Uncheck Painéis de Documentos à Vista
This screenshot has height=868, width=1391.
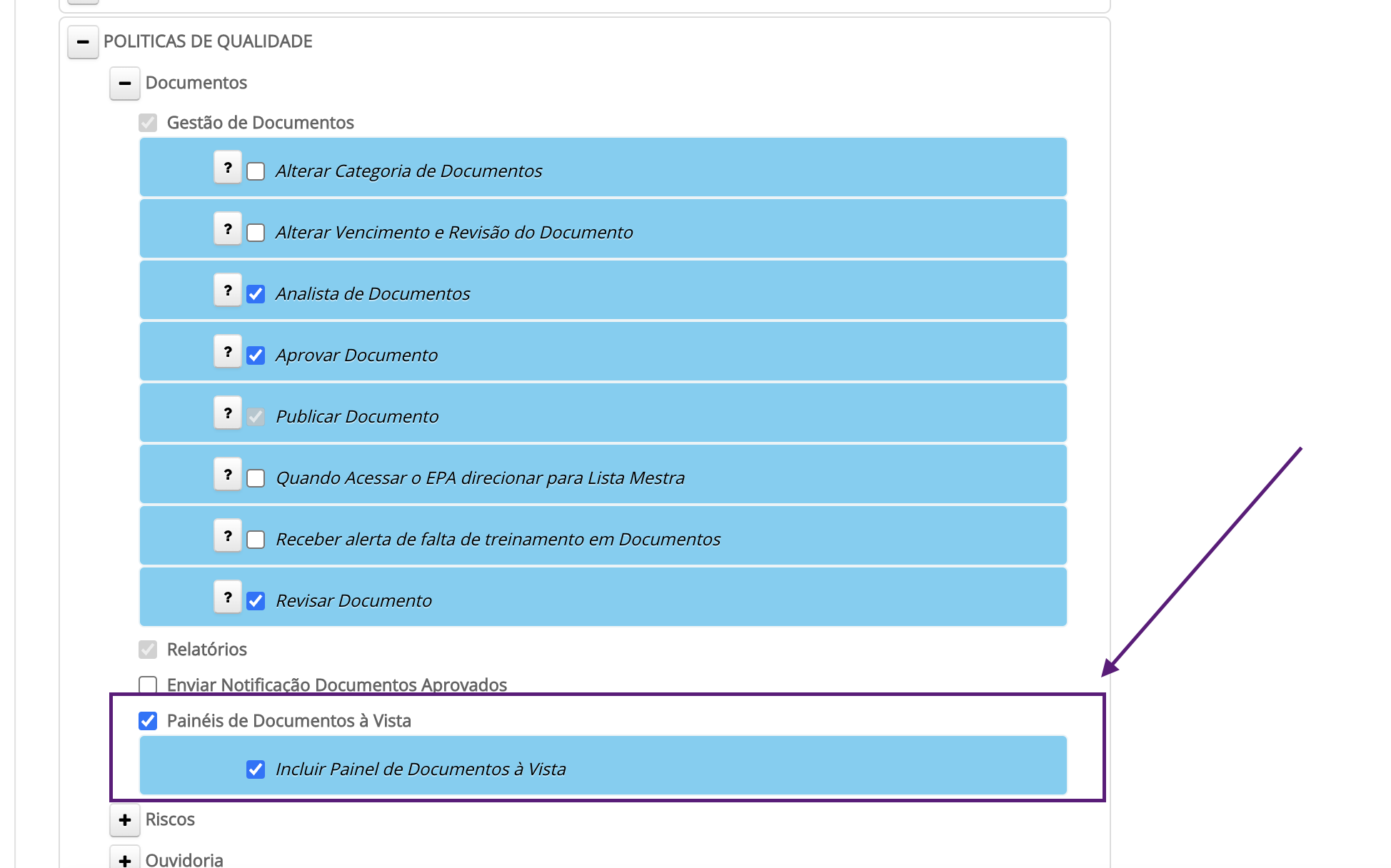pyautogui.click(x=148, y=721)
